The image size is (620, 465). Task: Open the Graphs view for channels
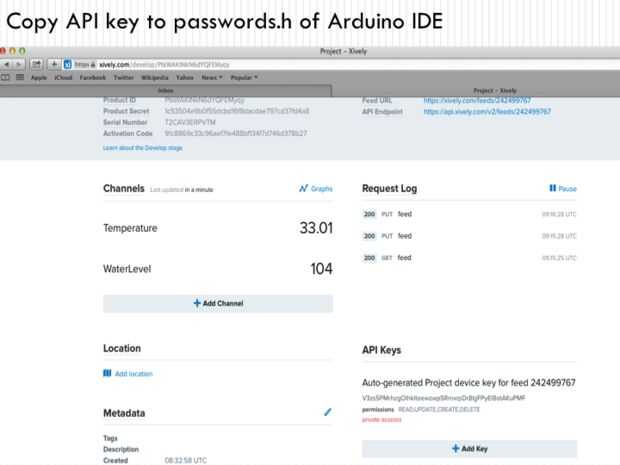tap(316, 188)
